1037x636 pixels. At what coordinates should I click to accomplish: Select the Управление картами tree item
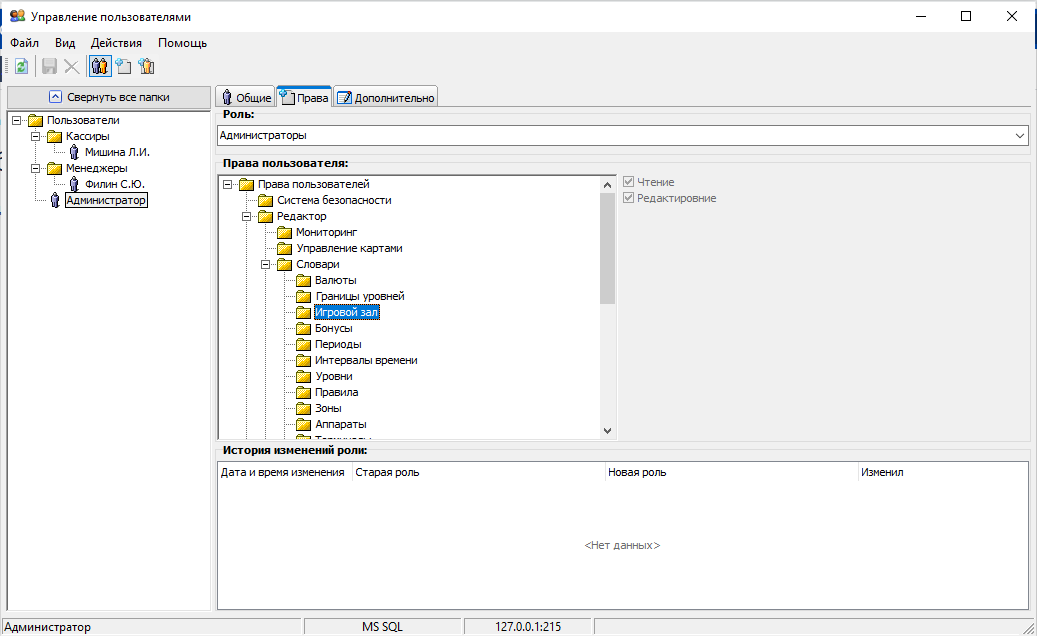click(x=349, y=248)
